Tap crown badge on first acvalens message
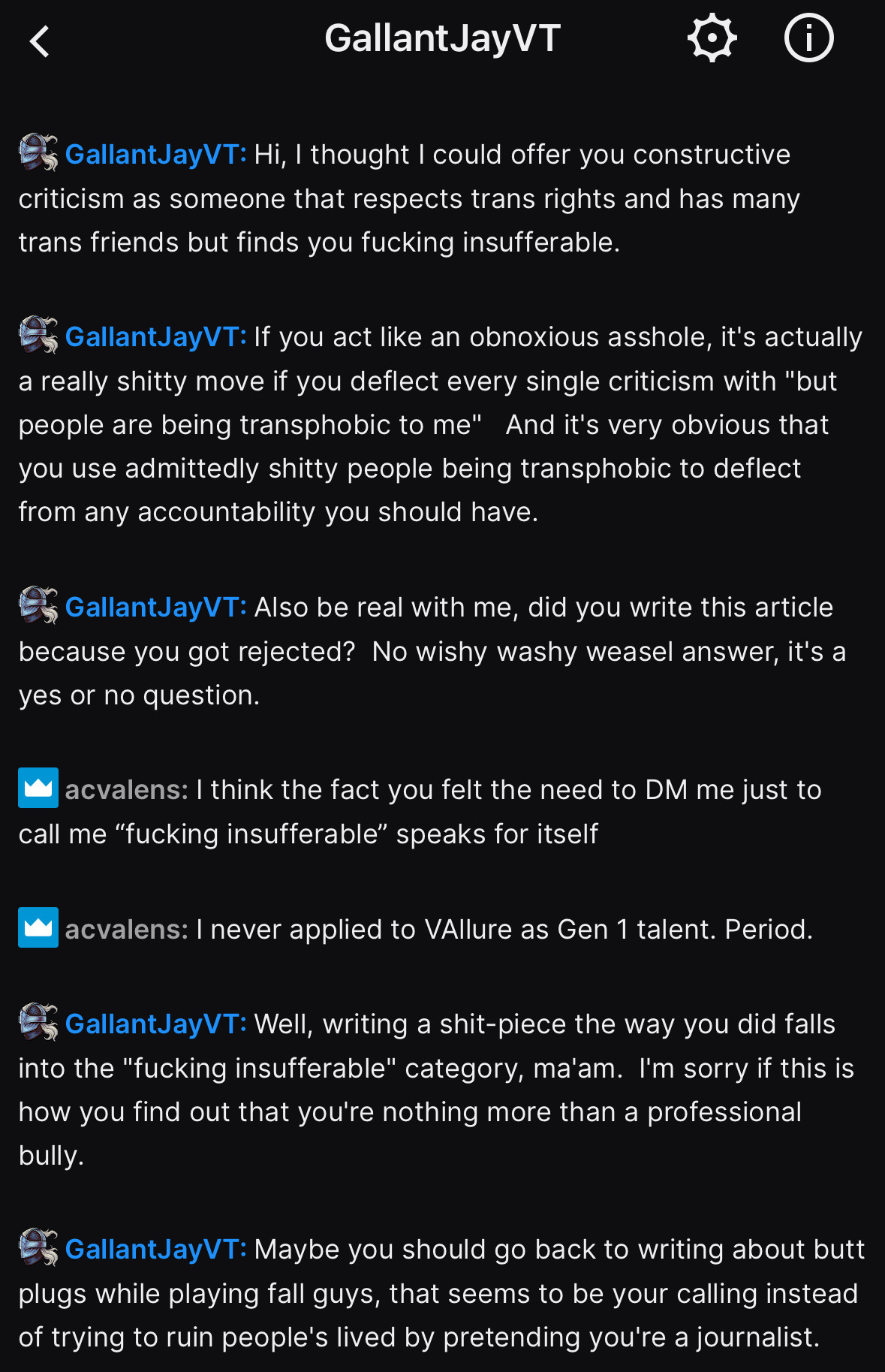 click(38, 788)
